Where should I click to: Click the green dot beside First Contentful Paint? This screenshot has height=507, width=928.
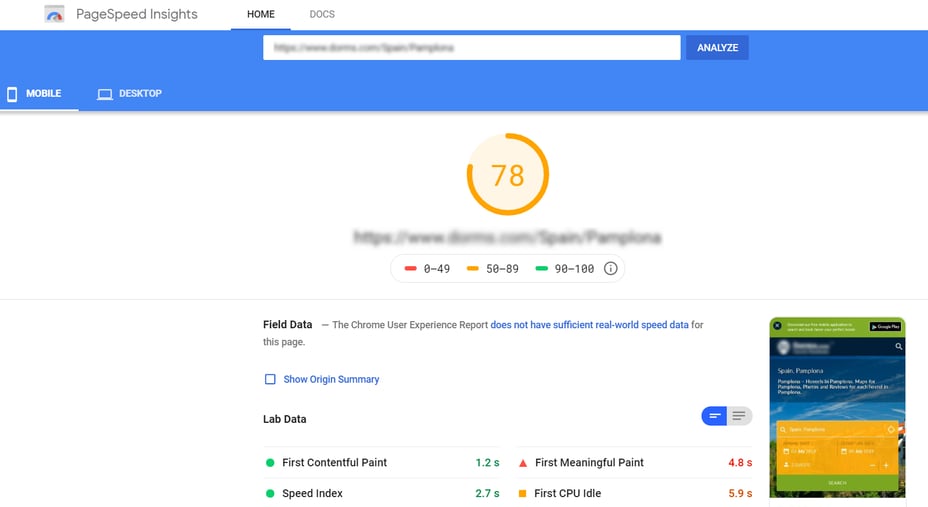point(270,463)
